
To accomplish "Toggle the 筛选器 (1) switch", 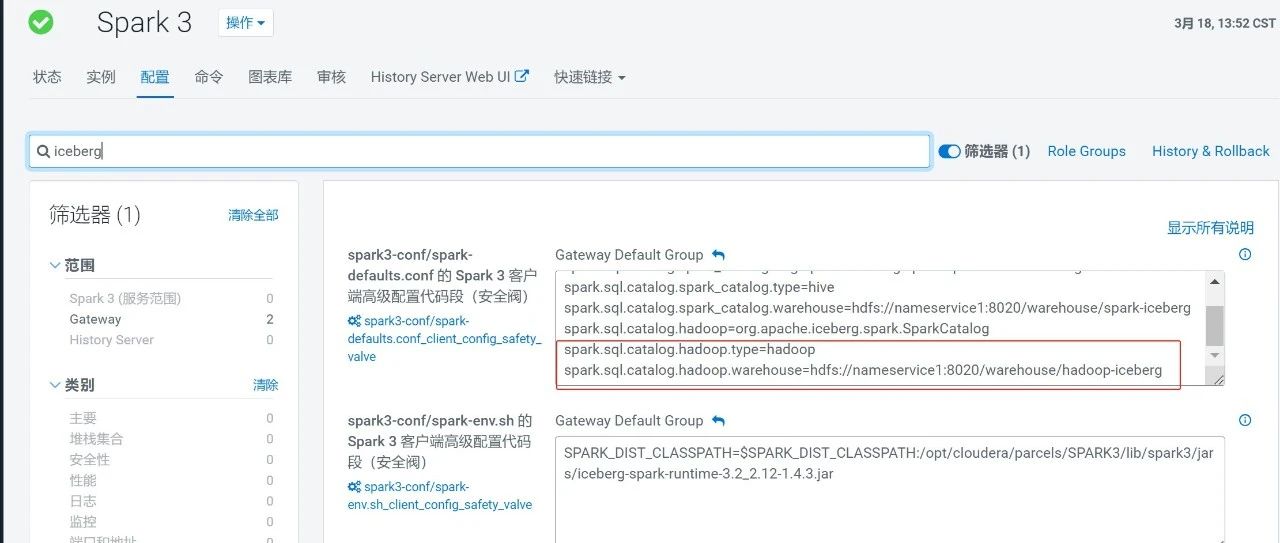I will (x=949, y=151).
